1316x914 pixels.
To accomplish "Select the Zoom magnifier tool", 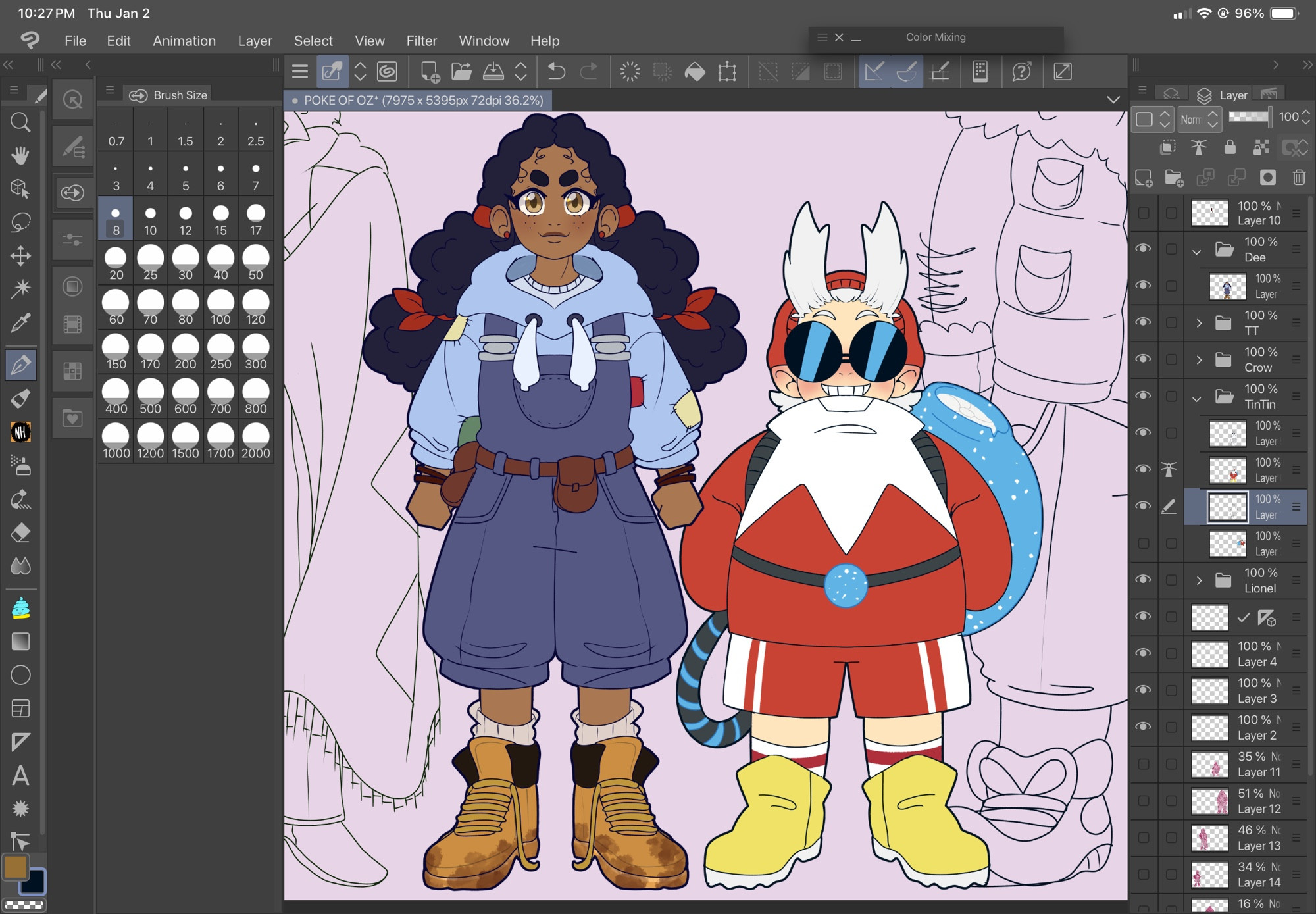I will tap(20, 122).
